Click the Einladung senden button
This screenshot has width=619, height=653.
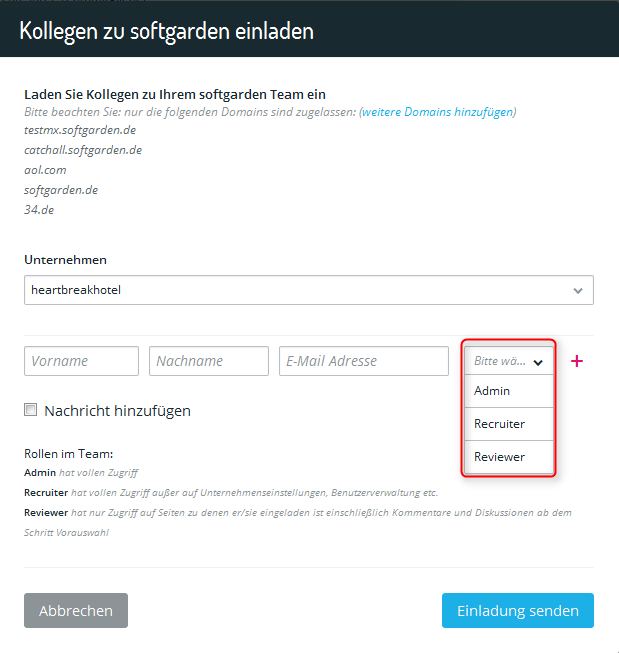pyautogui.click(x=518, y=611)
